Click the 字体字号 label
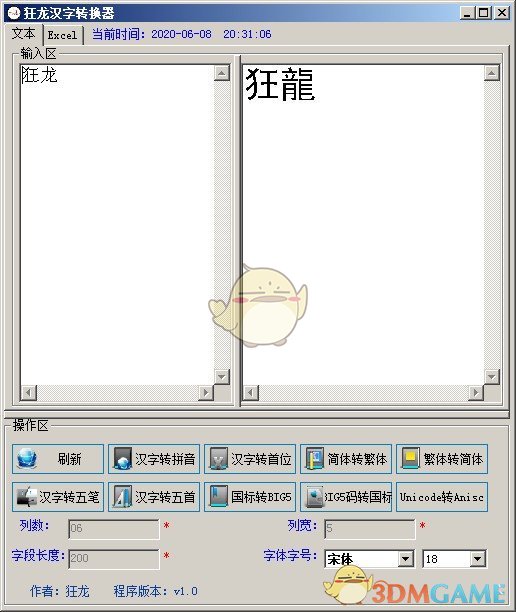The image size is (516, 612). pyautogui.click(x=290, y=555)
